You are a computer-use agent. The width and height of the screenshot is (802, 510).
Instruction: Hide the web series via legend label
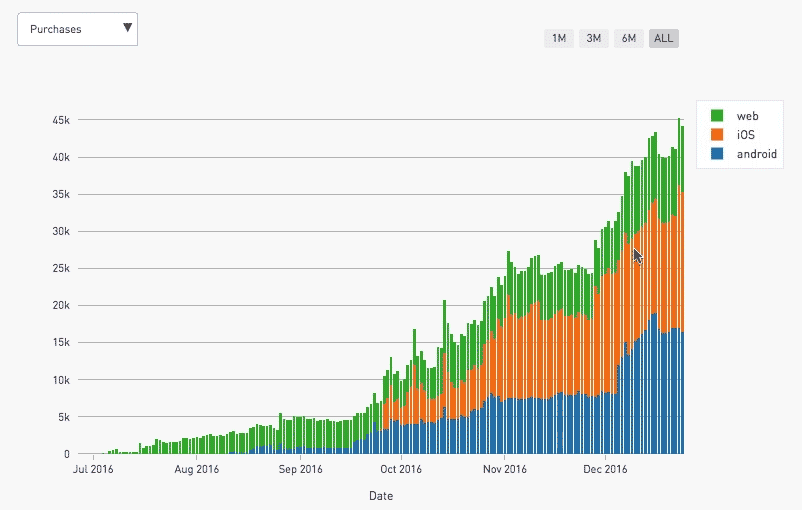[x=747, y=116]
